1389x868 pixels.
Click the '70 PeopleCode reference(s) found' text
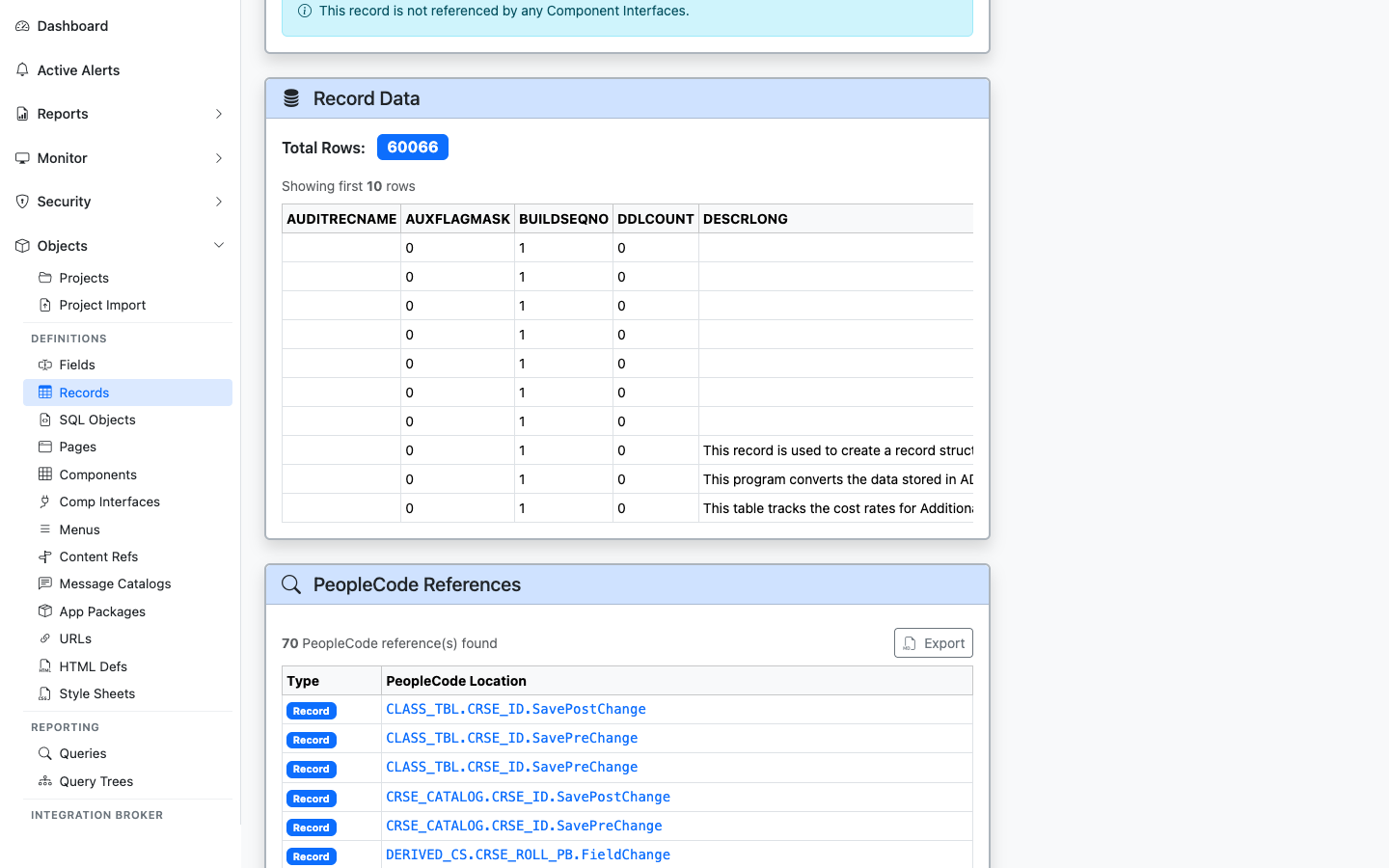390,643
